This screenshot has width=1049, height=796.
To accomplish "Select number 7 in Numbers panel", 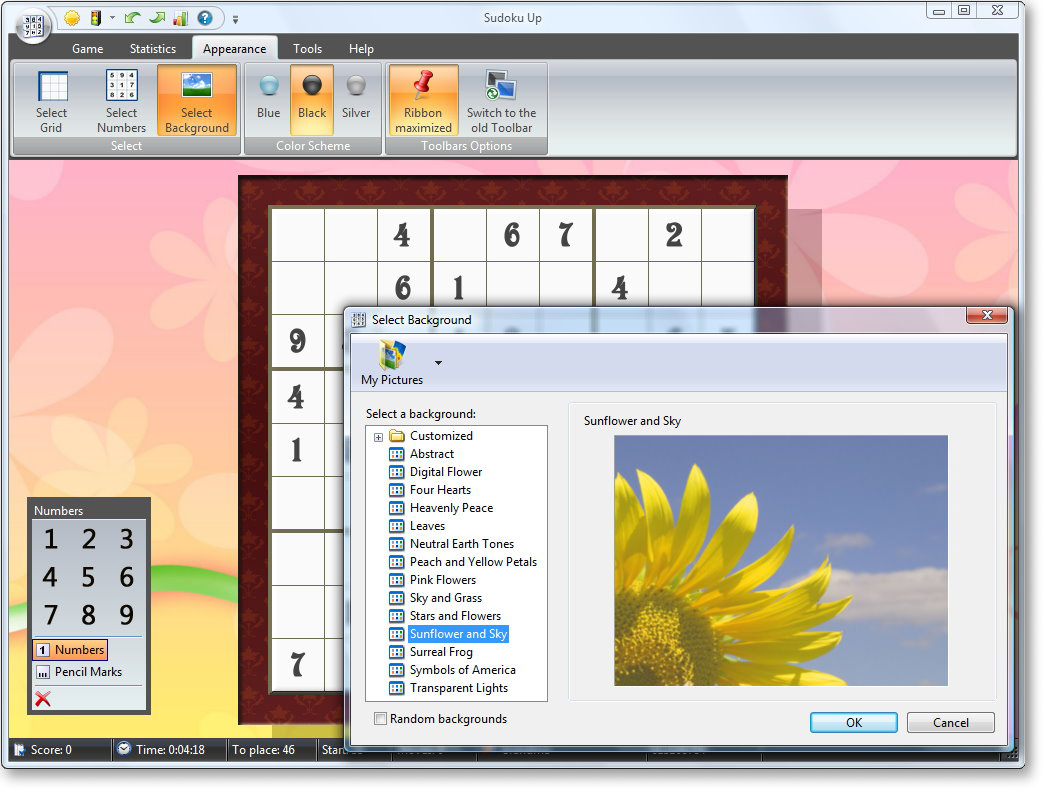I will [51, 615].
